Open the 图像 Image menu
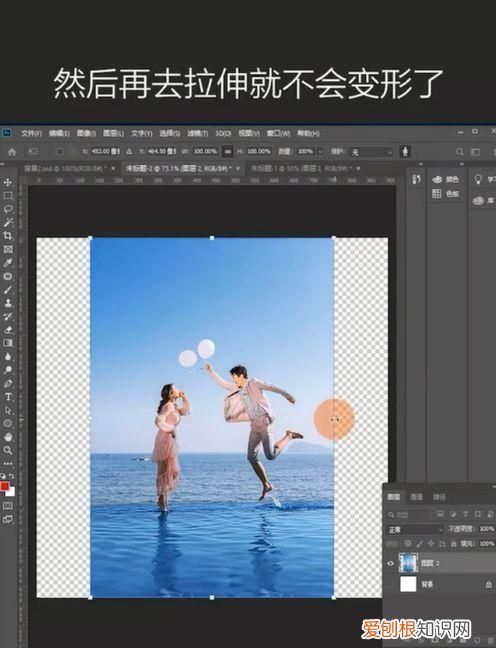The image size is (496, 648). [x=86, y=133]
